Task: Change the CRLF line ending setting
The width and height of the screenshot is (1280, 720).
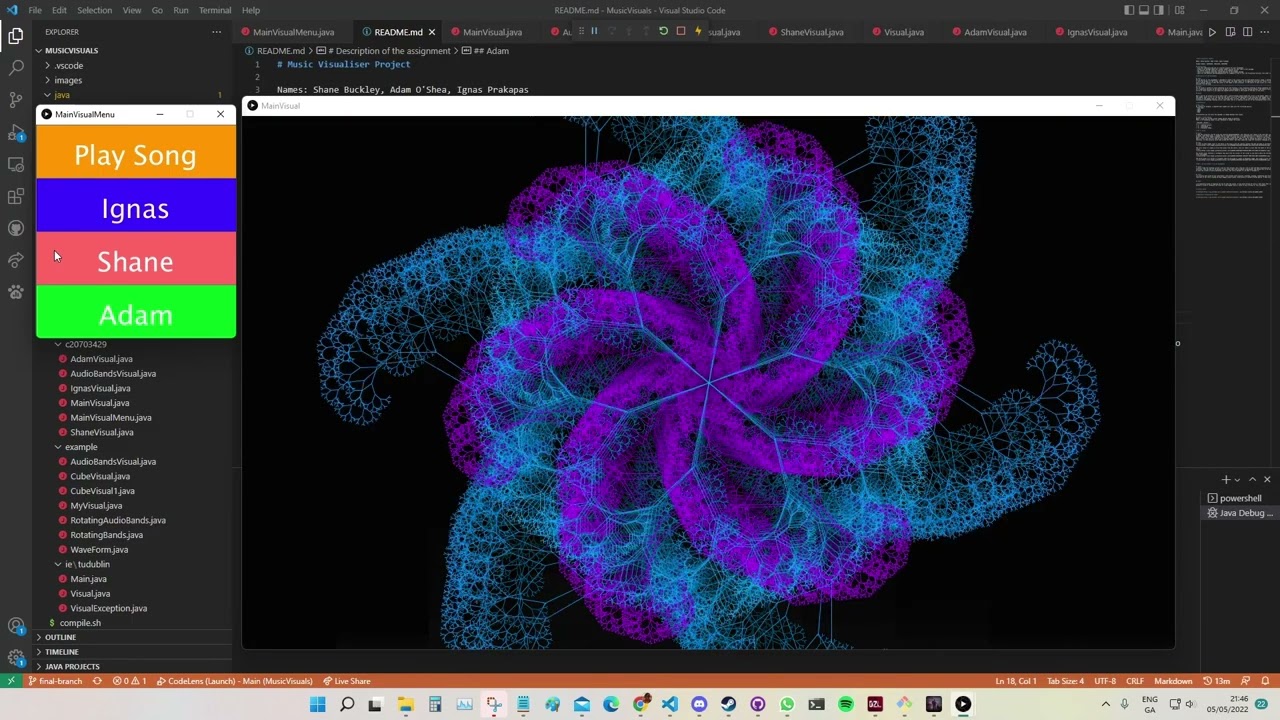Action: [x=1135, y=681]
